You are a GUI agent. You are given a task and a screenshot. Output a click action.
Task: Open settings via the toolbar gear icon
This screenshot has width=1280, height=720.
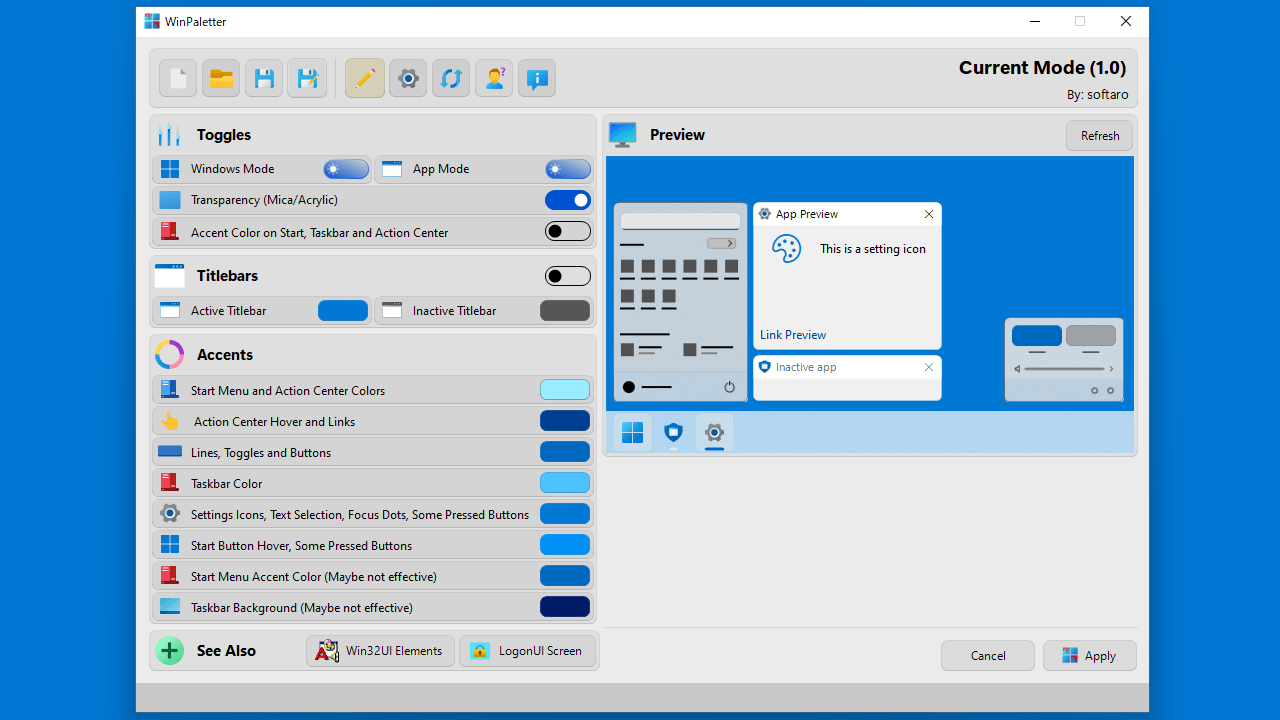408,78
